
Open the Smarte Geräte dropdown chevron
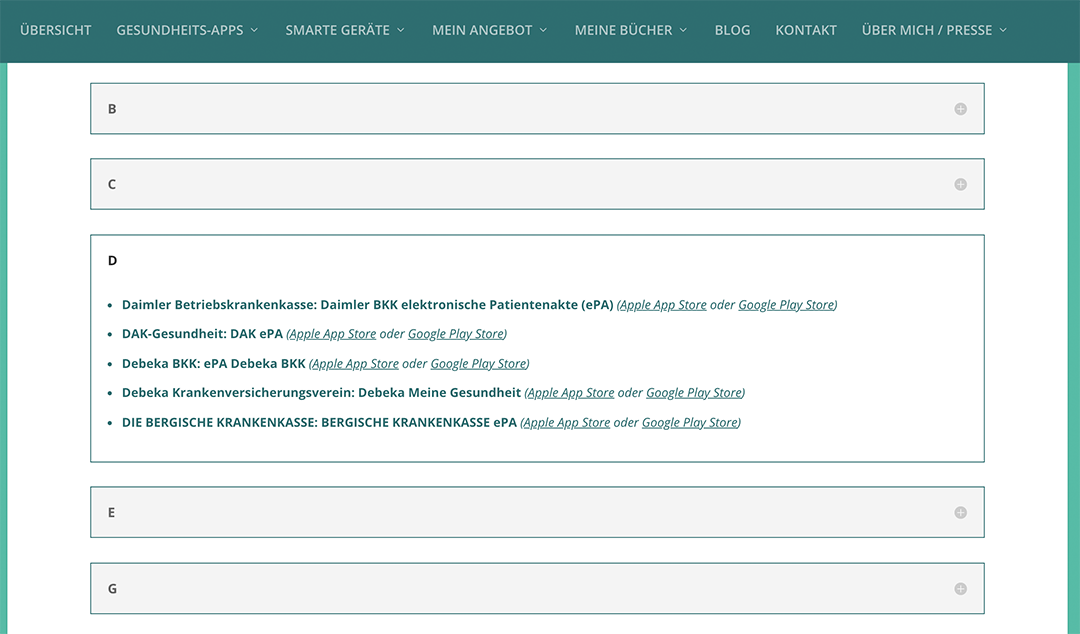coord(401,30)
